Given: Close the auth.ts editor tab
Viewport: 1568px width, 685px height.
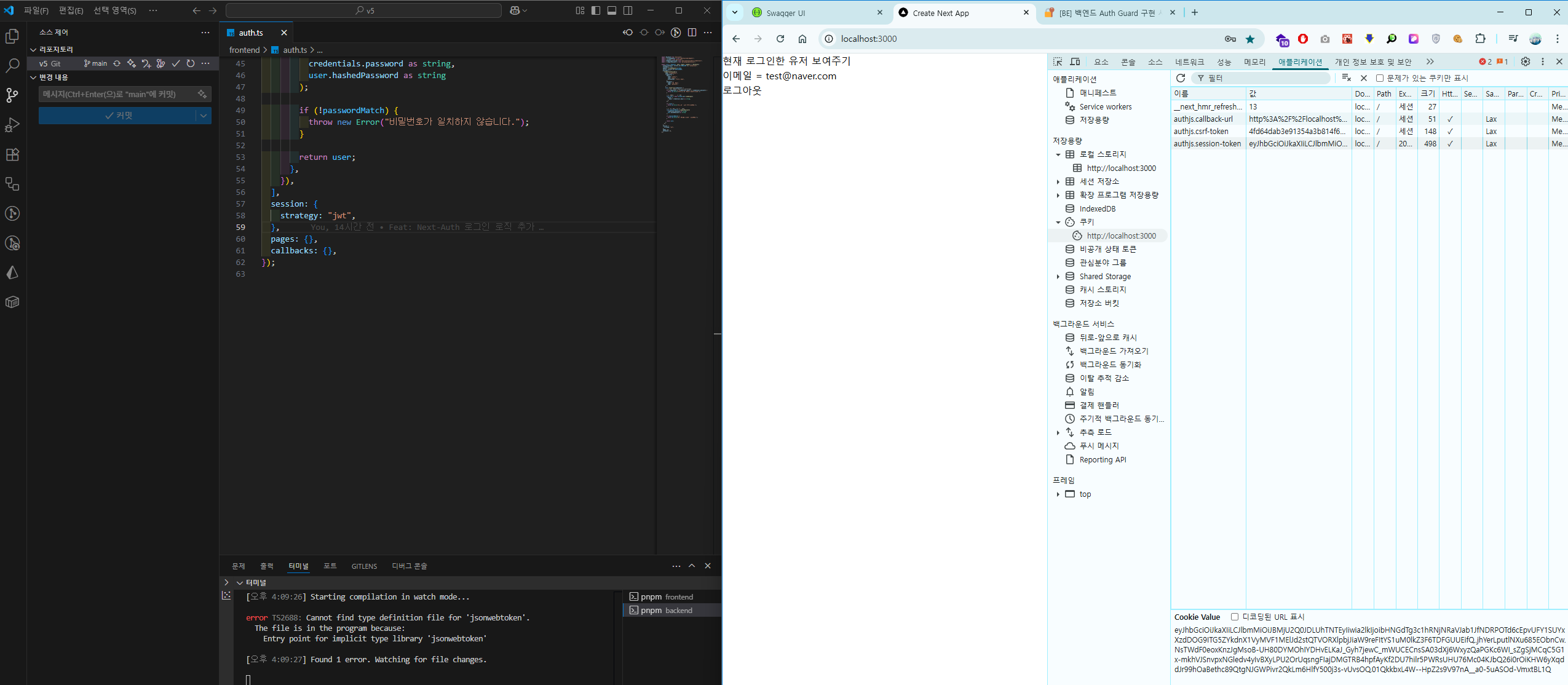Looking at the screenshot, I should point(283,33).
